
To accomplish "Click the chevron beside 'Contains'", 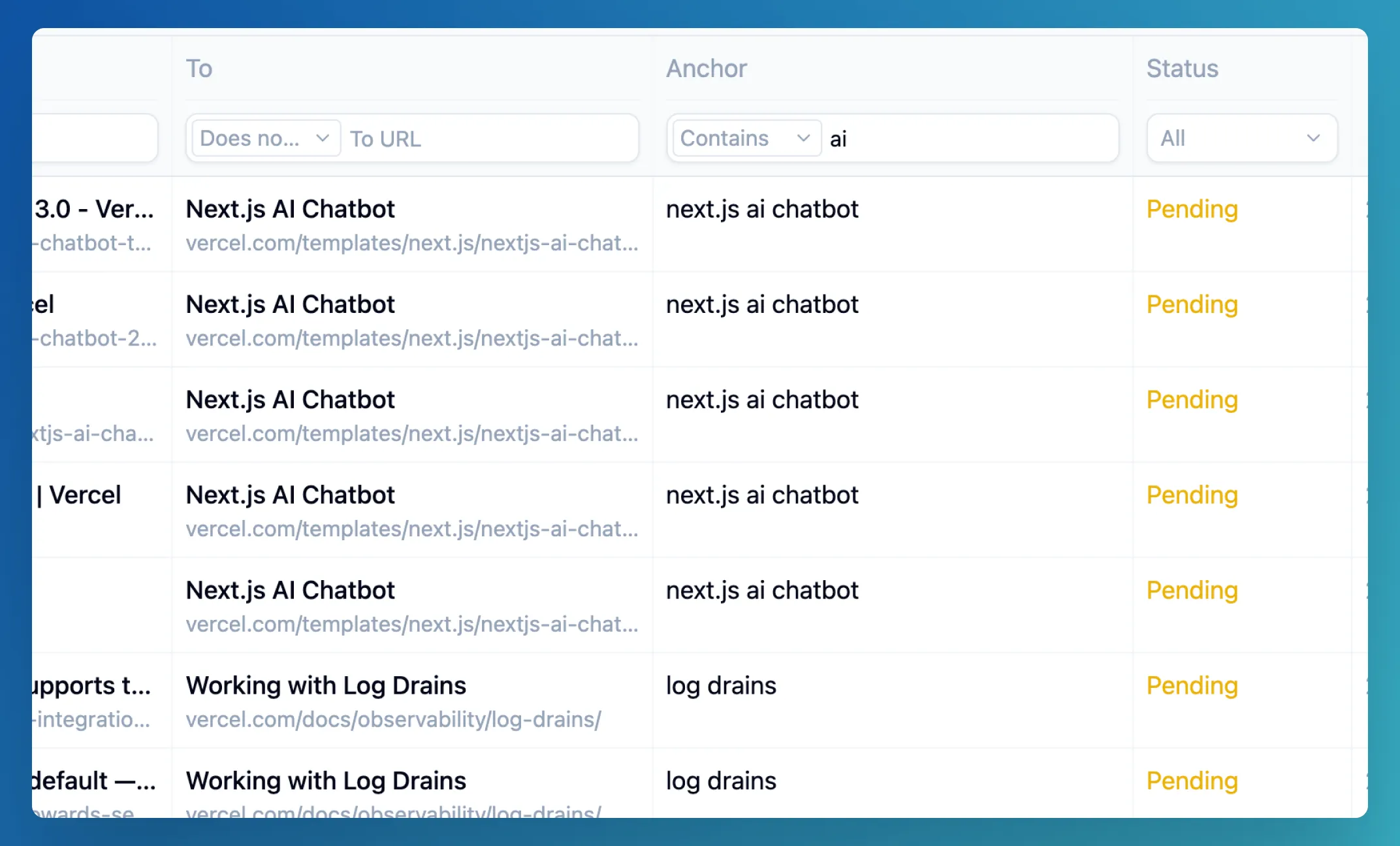I will pos(804,138).
